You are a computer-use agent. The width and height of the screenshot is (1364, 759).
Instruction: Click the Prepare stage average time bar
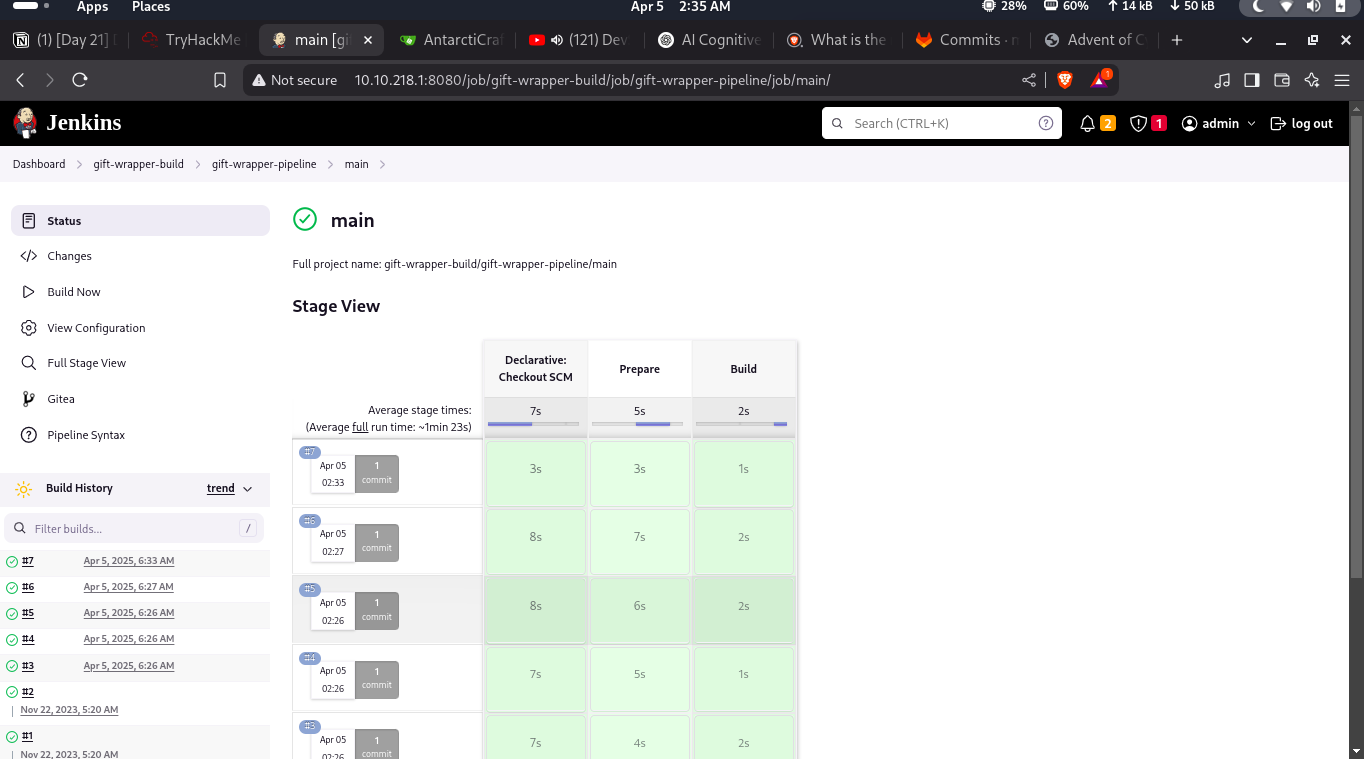coord(639,424)
